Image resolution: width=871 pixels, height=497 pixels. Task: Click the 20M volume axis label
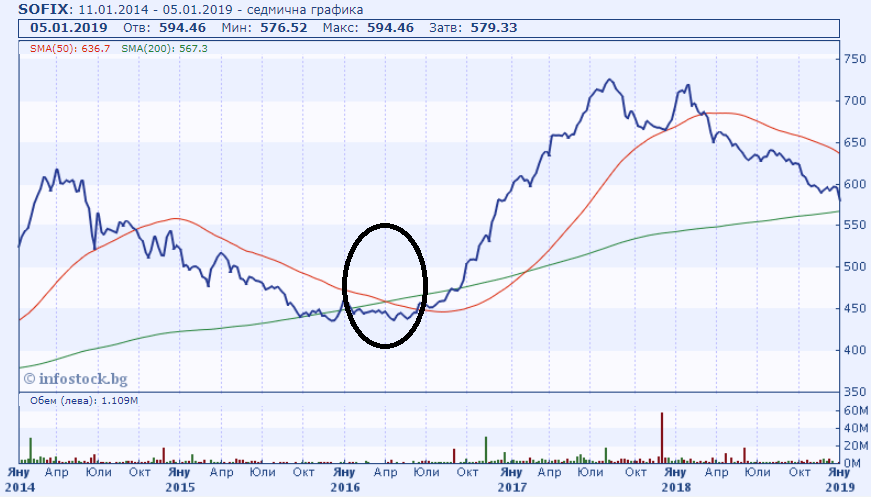coord(855,446)
